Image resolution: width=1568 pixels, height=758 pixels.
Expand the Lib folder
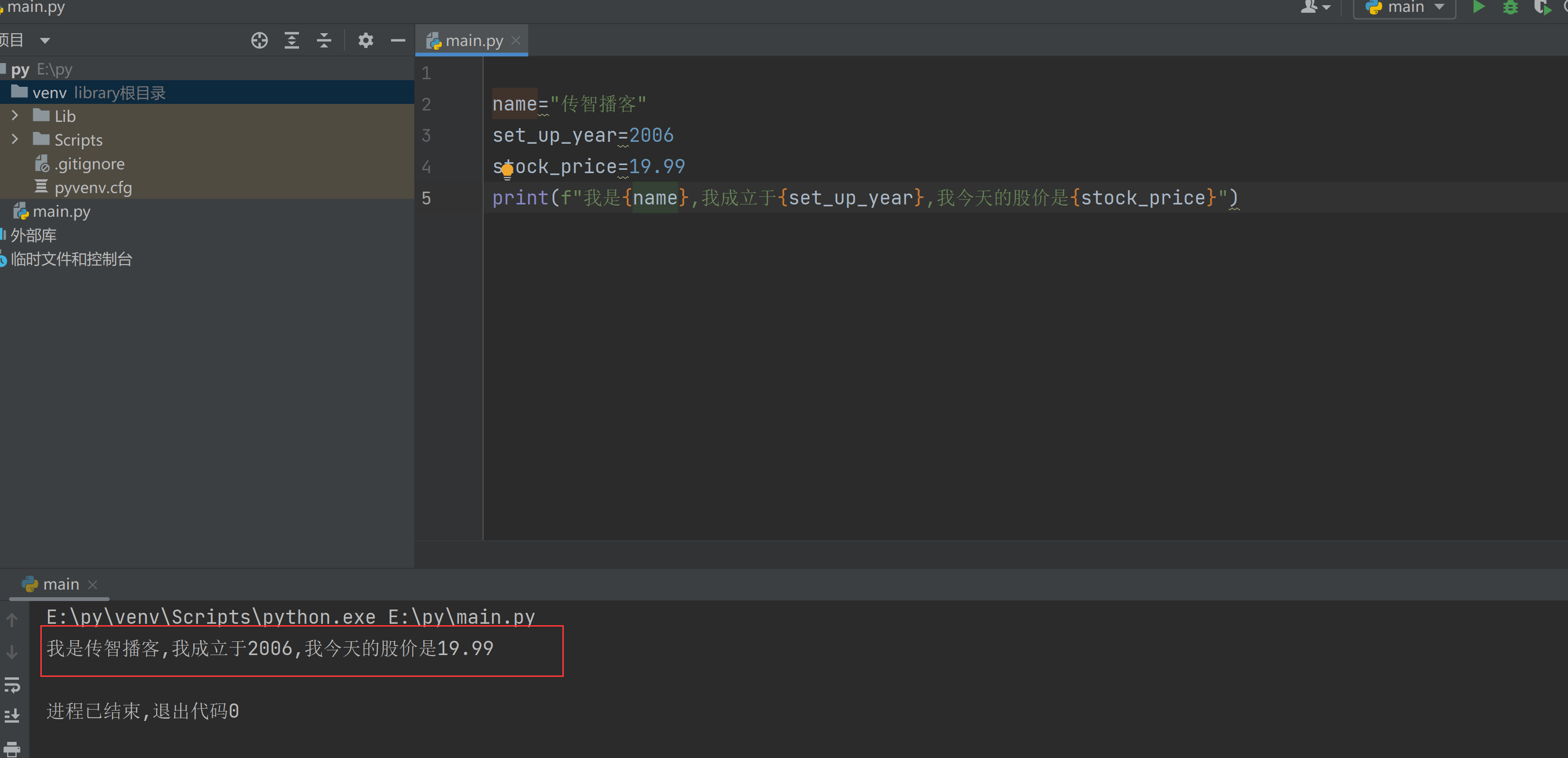(15, 115)
